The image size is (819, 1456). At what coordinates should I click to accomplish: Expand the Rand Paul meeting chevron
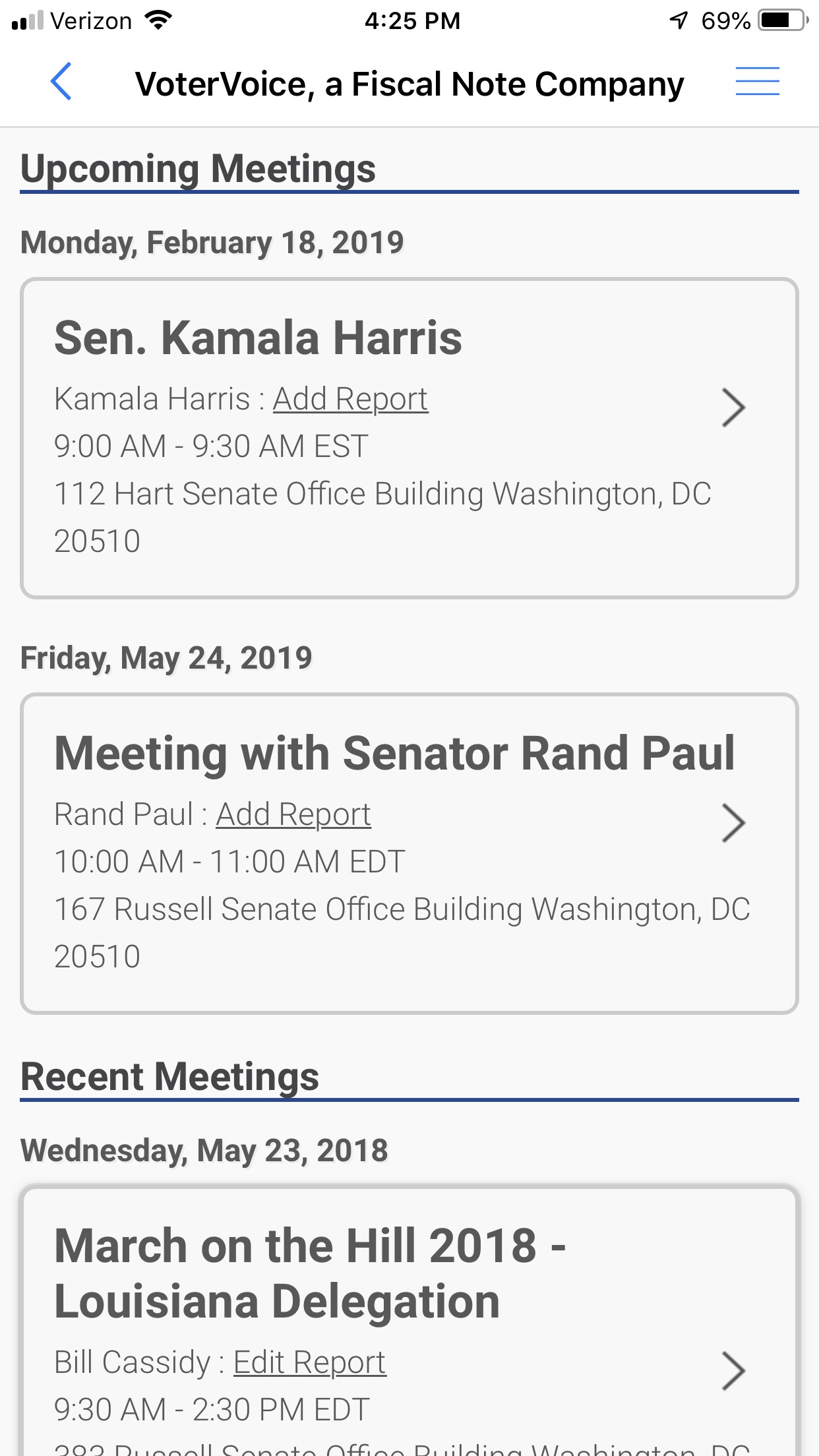[x=733, y=823]
